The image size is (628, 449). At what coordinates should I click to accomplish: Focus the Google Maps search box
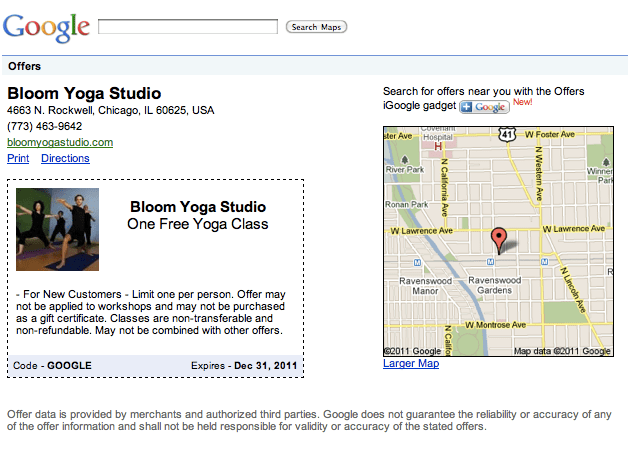click(x=189, y=26)
